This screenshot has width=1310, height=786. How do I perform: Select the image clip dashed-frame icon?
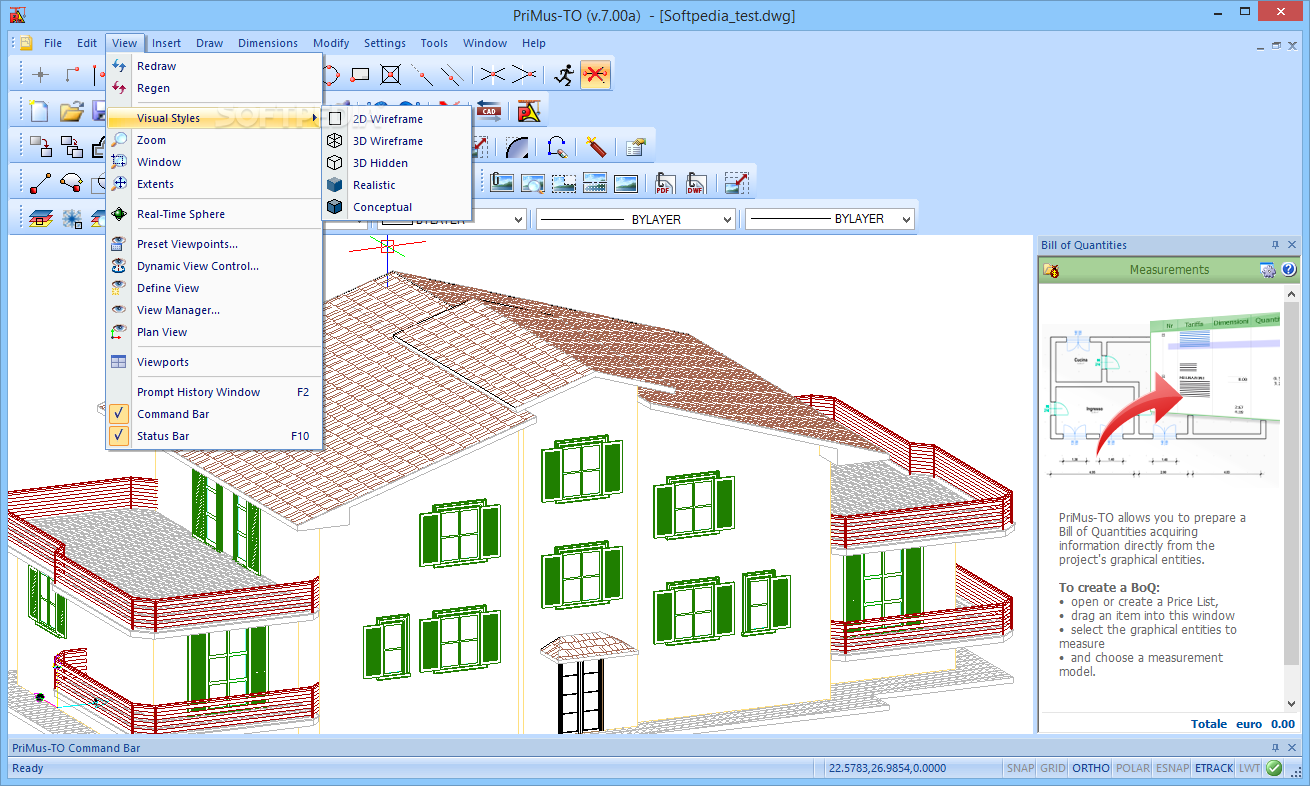563,183
